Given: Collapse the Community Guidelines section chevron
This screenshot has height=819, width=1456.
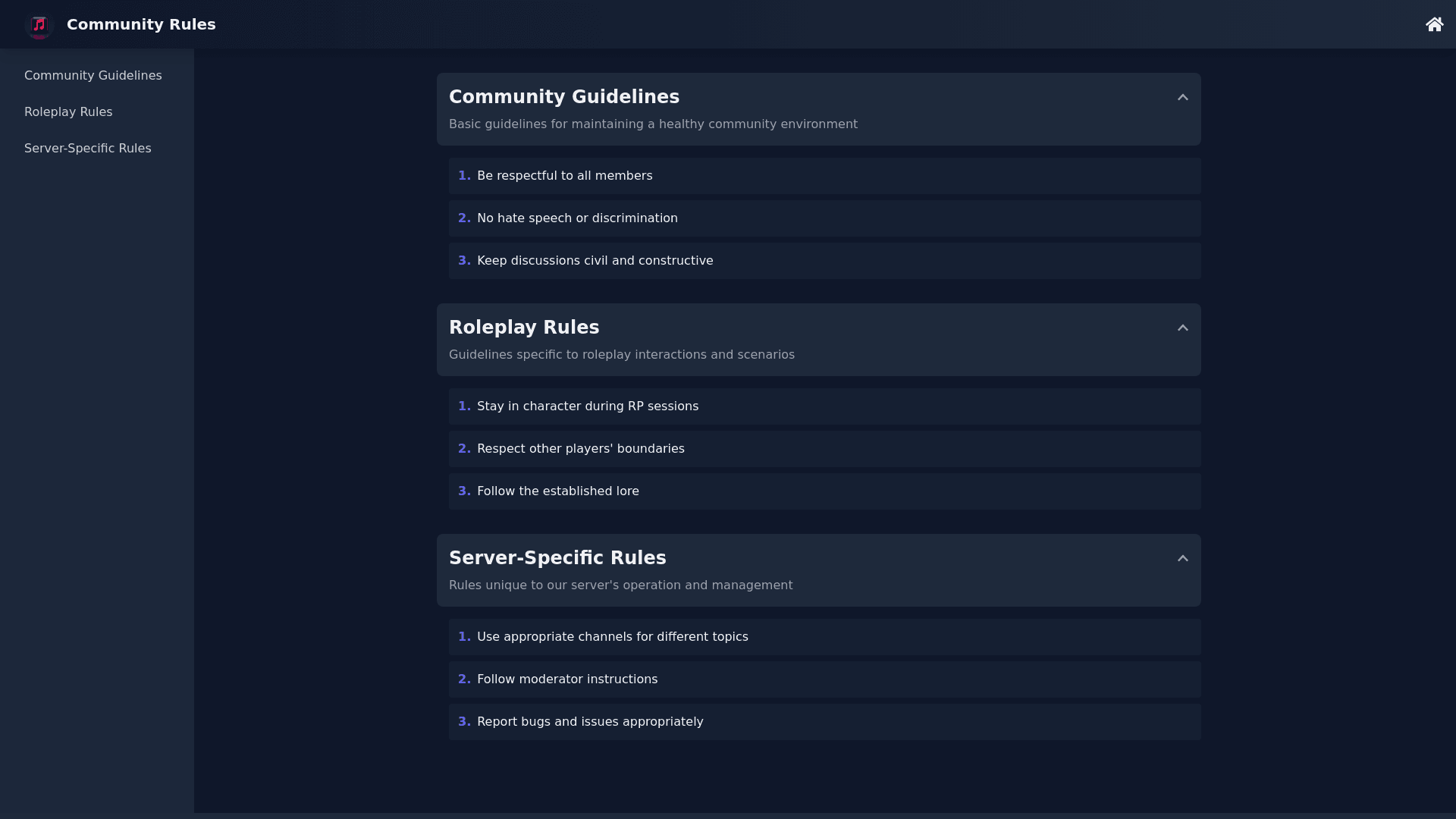Looking at the screenshot, I should click(1182, 98).
